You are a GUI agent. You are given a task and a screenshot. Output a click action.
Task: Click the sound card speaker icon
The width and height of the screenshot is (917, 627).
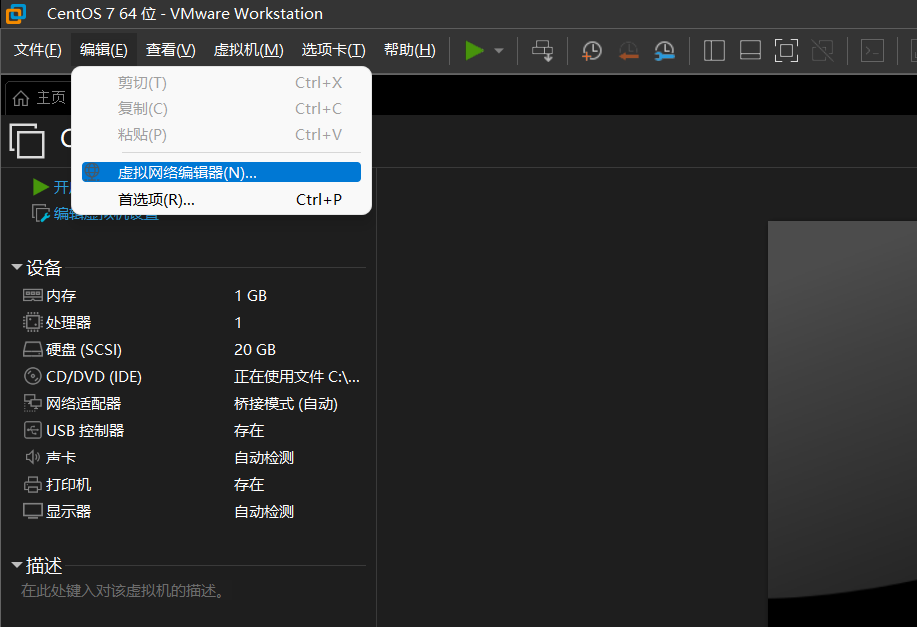click(33, 457)
